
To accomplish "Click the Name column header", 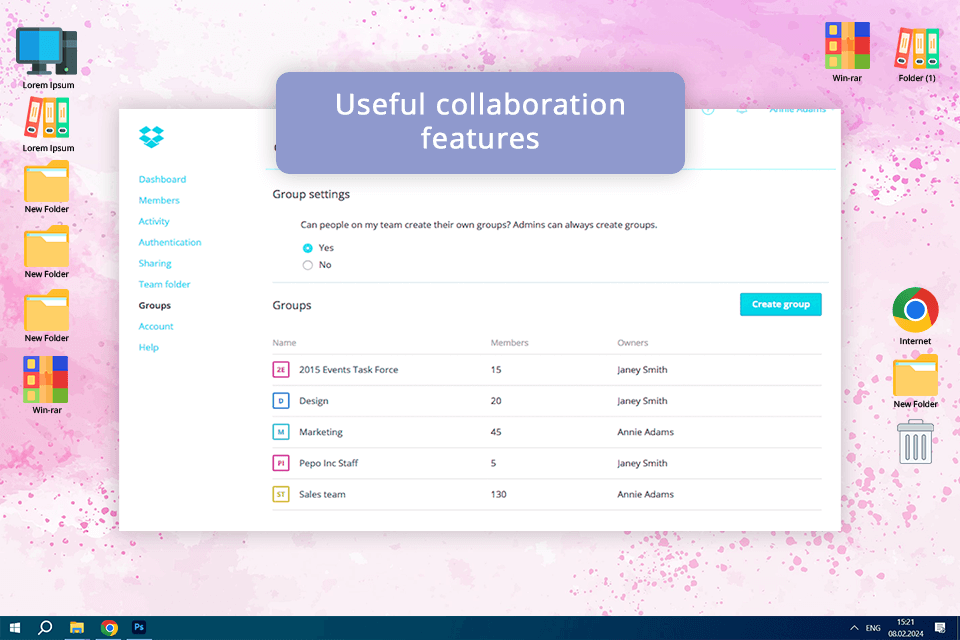I will (x=284, y=343).
